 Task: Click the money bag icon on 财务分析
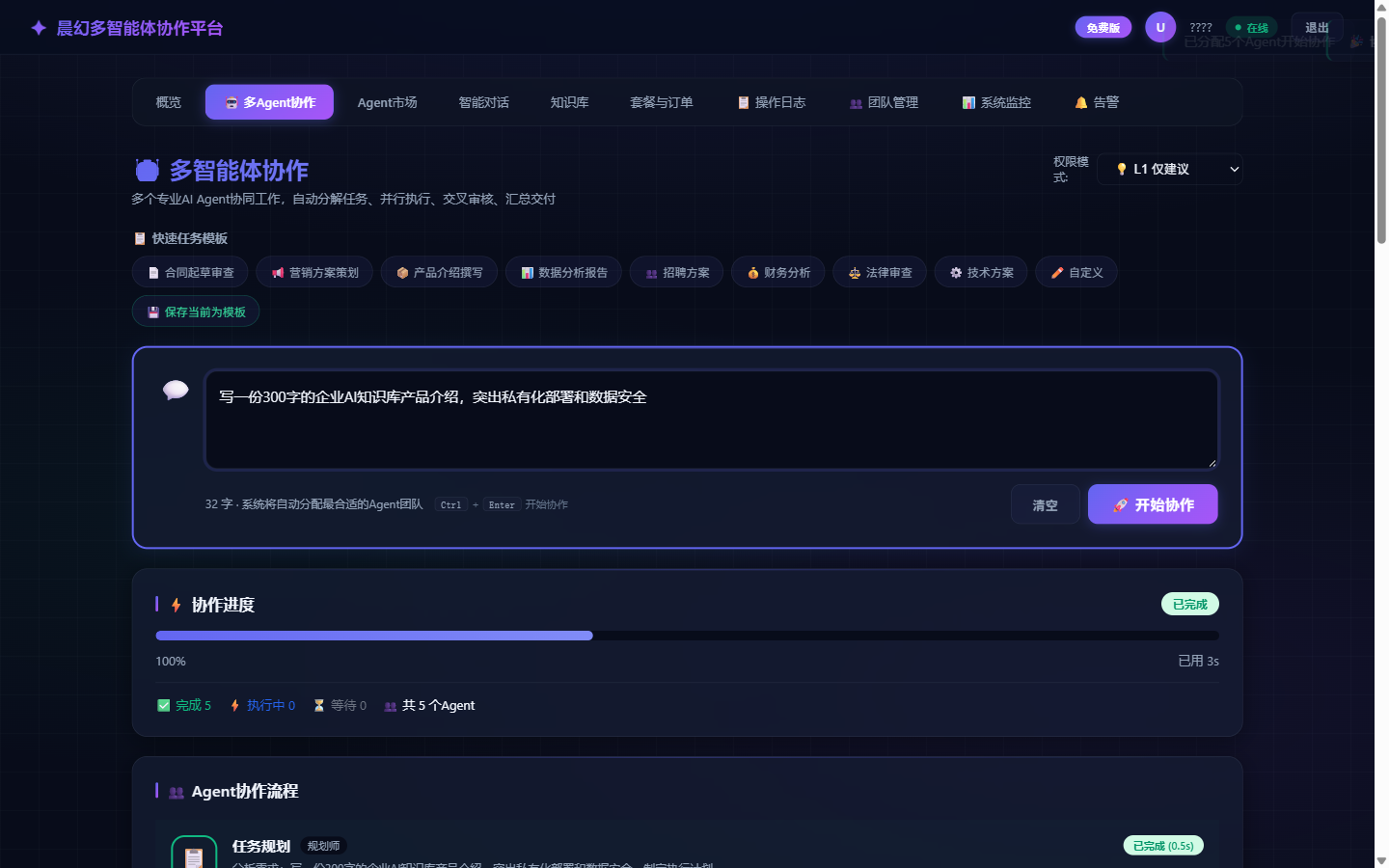click(x=753, y=273)
